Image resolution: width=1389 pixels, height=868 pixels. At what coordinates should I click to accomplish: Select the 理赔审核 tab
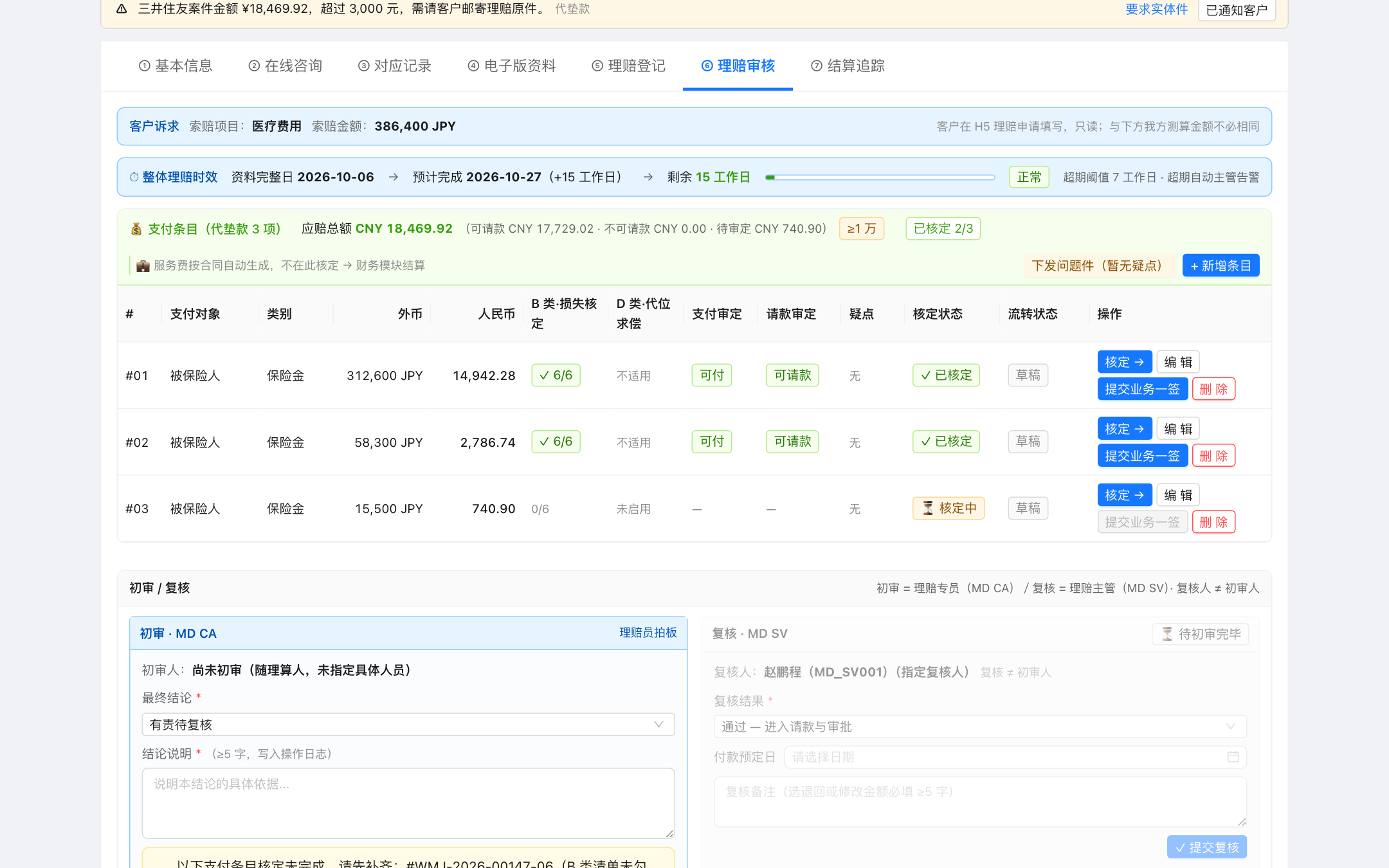coord(738,66)
